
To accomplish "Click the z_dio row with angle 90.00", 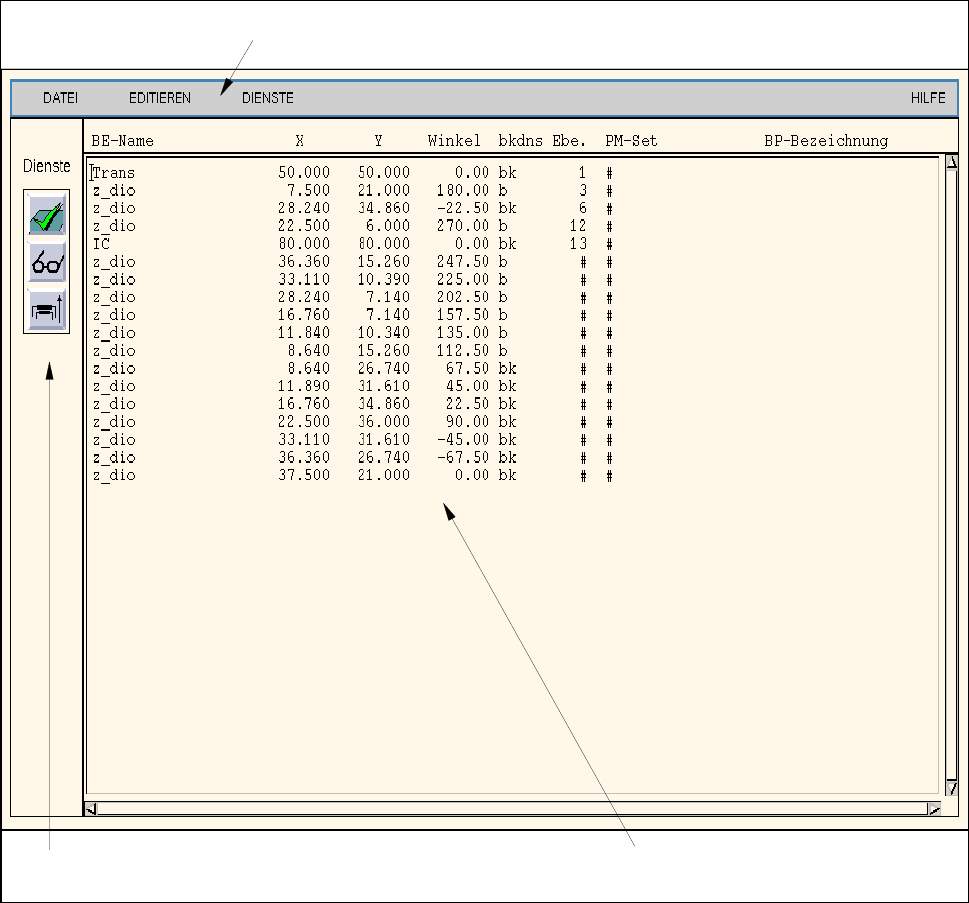I will 114,422.
